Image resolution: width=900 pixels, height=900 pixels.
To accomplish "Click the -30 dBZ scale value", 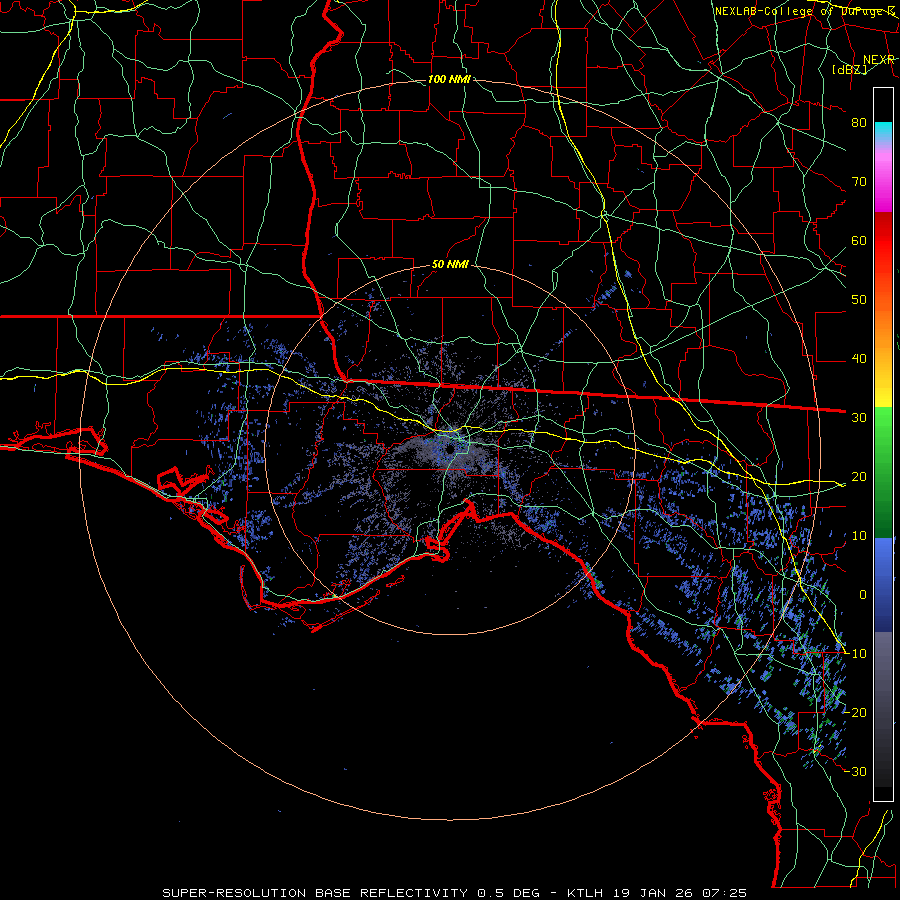I will [855, 771].
